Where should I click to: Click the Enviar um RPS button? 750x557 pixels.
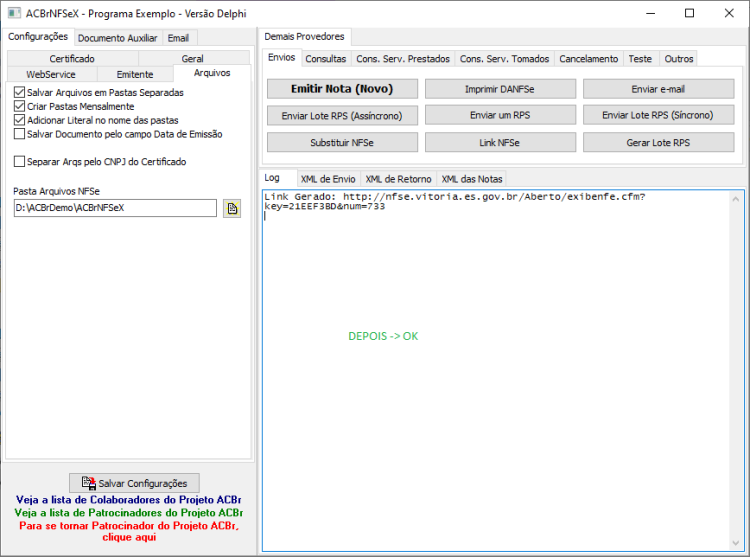pyautogui.click(x=500, y=116)
